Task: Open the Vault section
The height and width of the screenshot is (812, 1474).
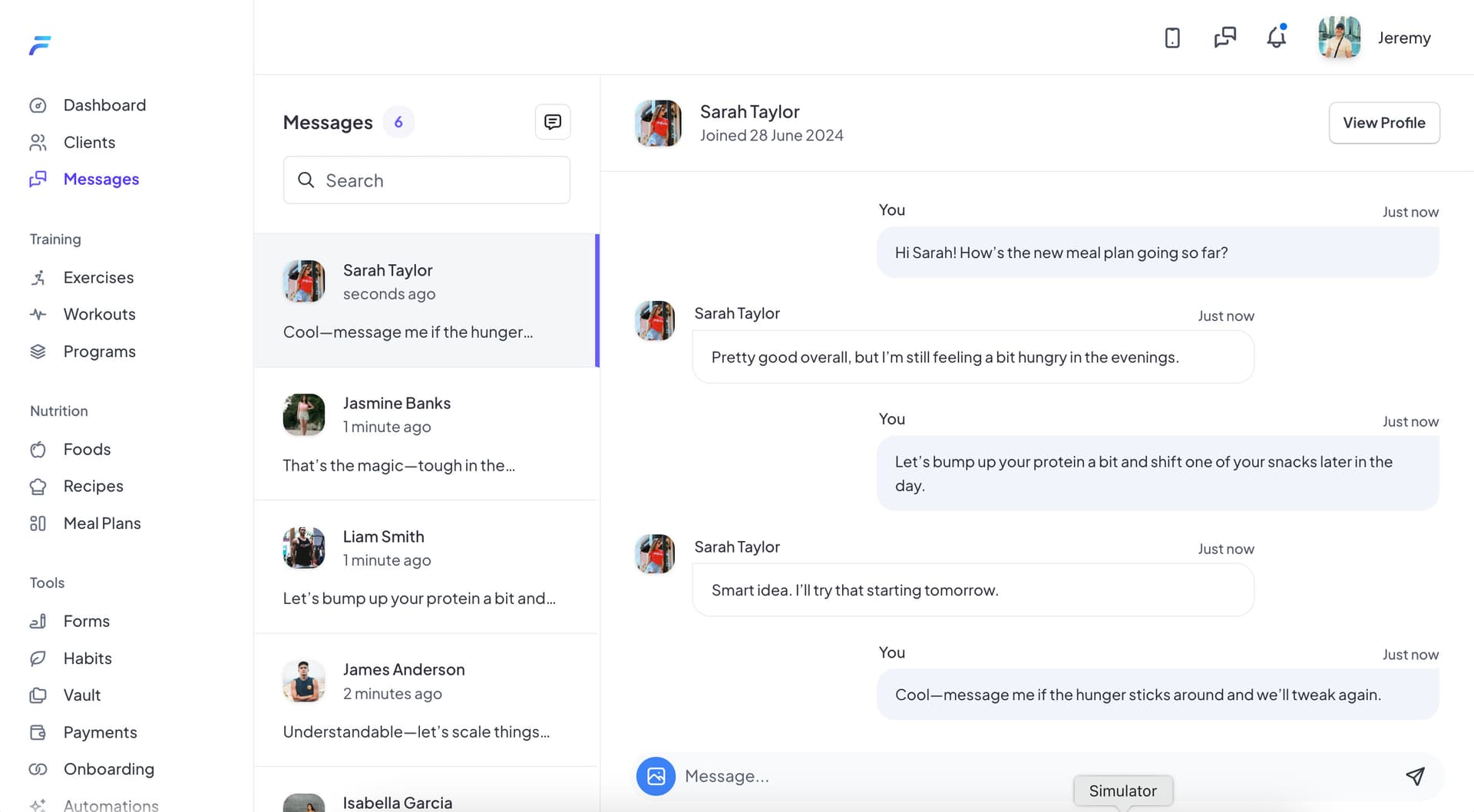Action: pos(81,695)
